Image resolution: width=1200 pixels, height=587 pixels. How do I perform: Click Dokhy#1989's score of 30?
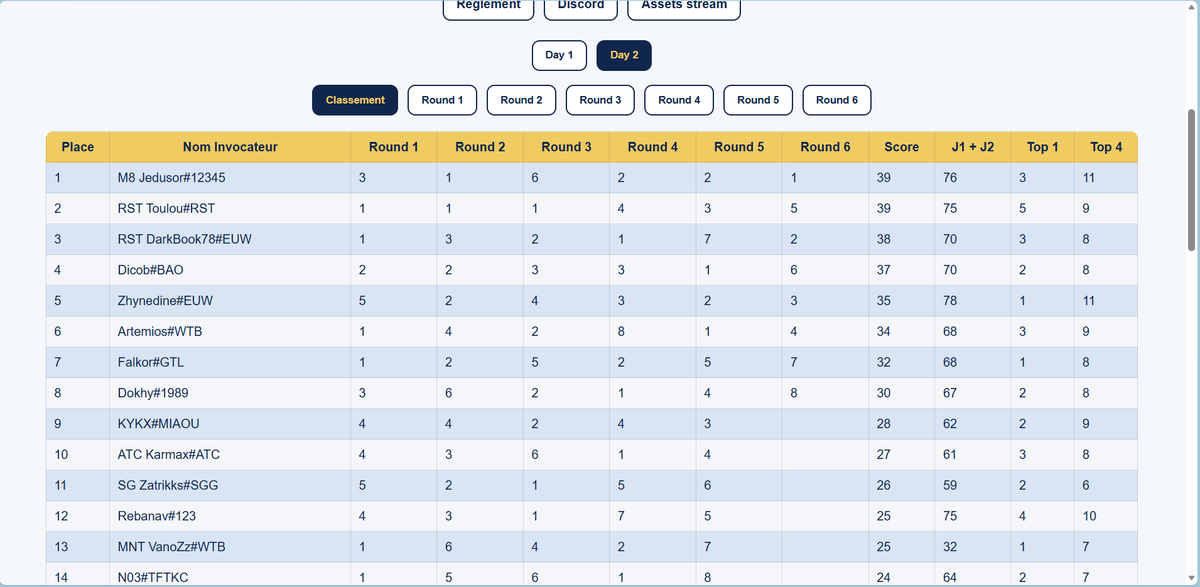pyautogui.click(x=884, y=393)
